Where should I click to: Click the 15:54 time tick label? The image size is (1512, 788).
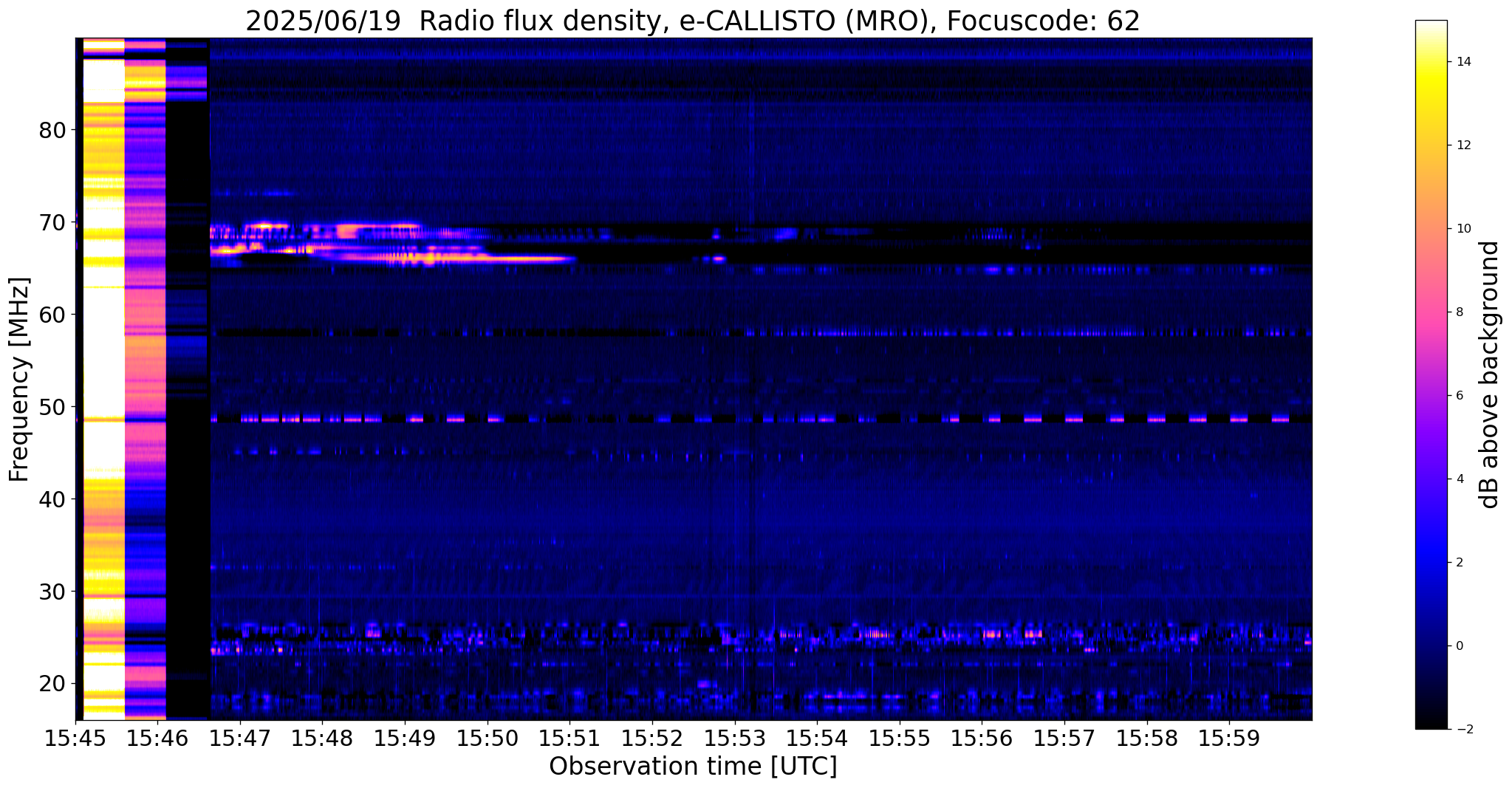(x=817, y=738)
